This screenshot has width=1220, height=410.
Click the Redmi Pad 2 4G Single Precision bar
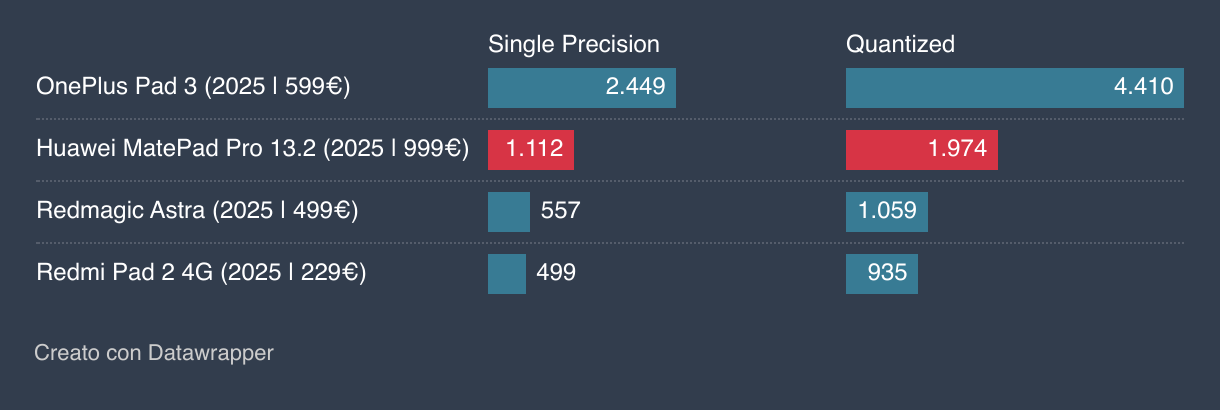click(507, 274)
